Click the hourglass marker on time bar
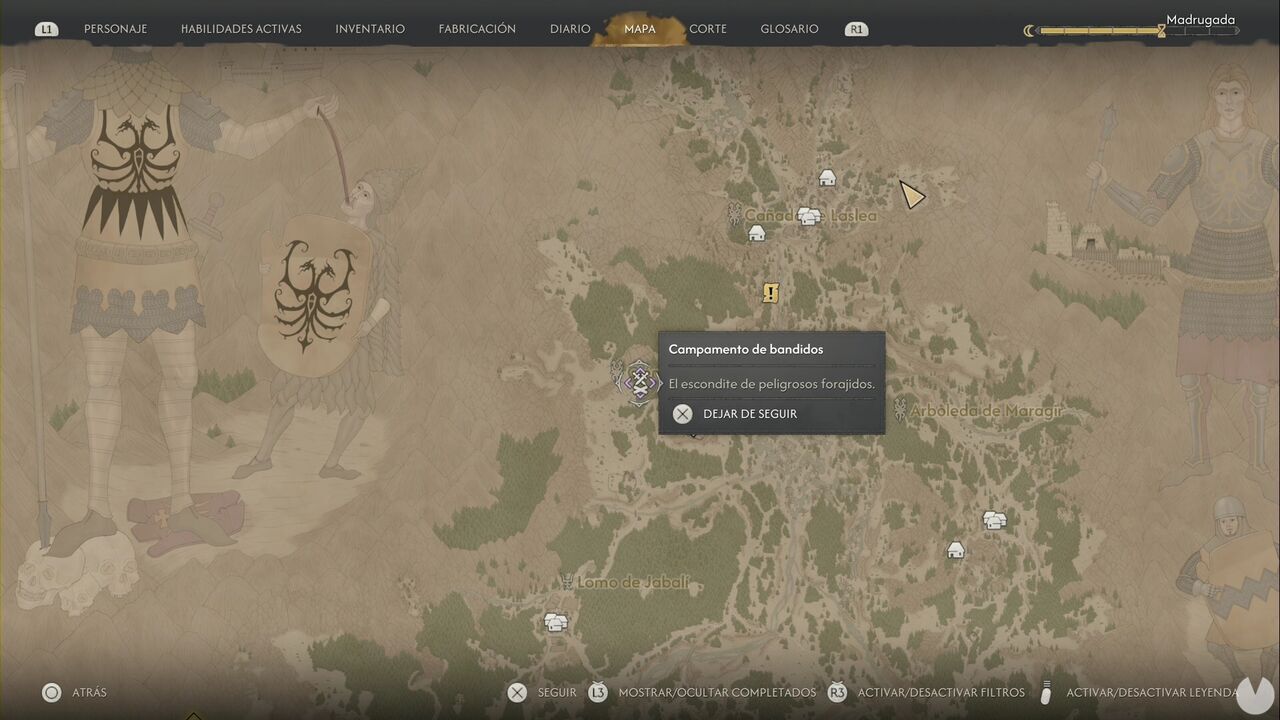 click(x=1161, y=31)
